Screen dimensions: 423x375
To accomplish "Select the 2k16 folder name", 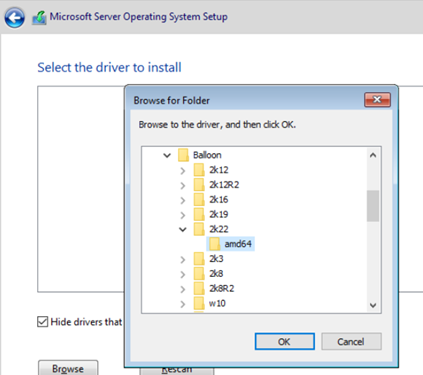I will (x=219, y=200).
